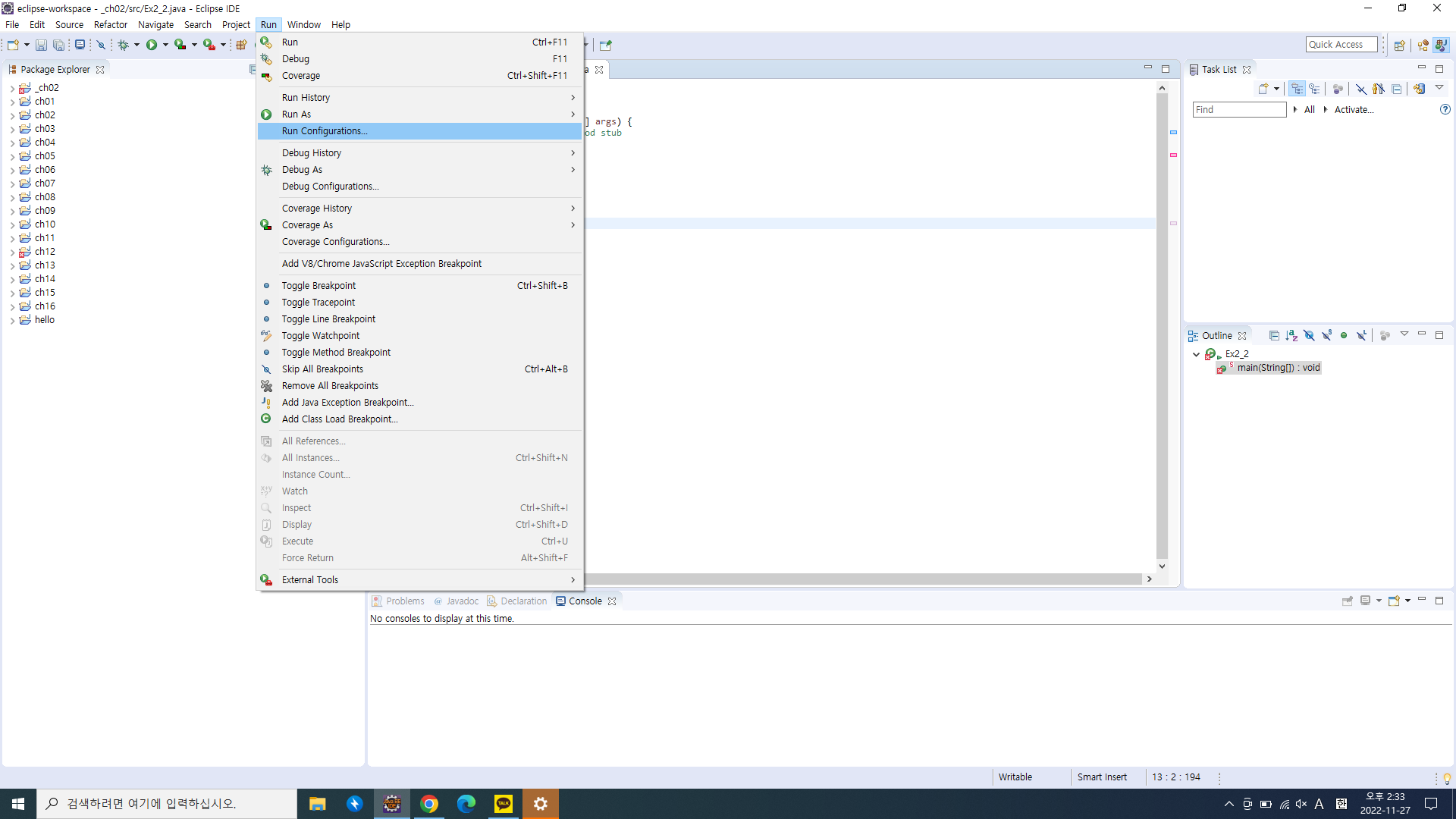1456x819 pixels.
Task: Expand the ch05 project in Package Explorer
Action: (x=12, y=156)
